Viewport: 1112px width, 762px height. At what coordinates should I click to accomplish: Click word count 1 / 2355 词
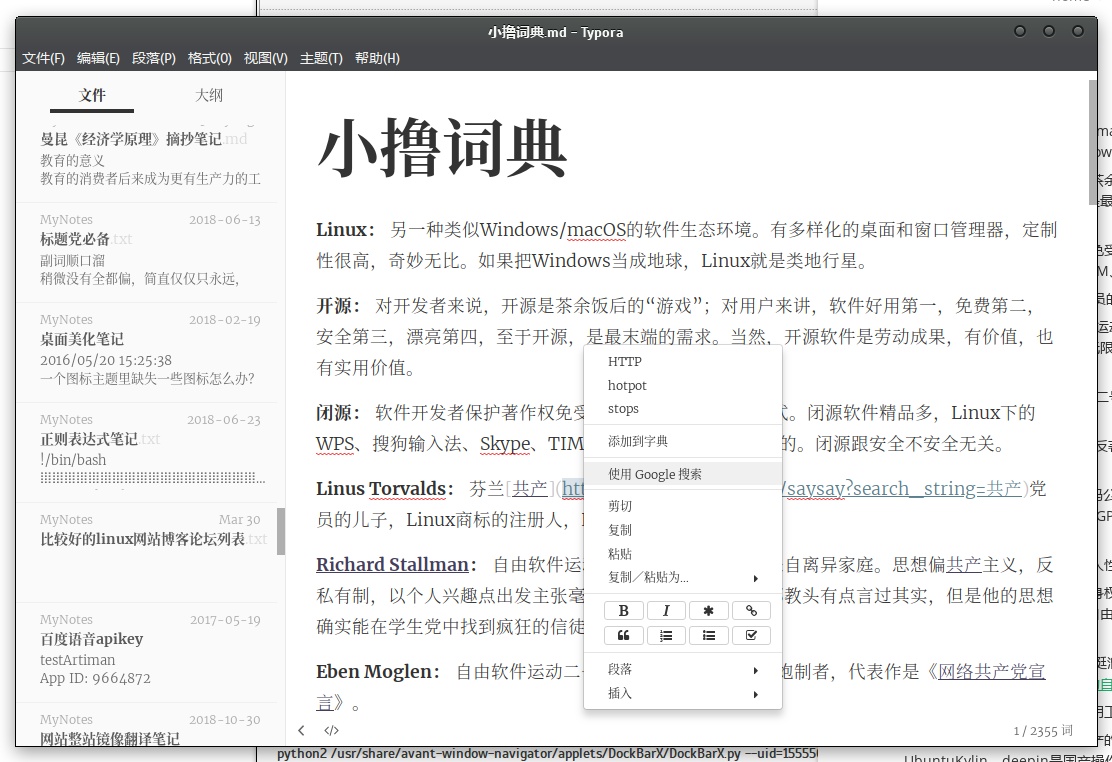1042,731
